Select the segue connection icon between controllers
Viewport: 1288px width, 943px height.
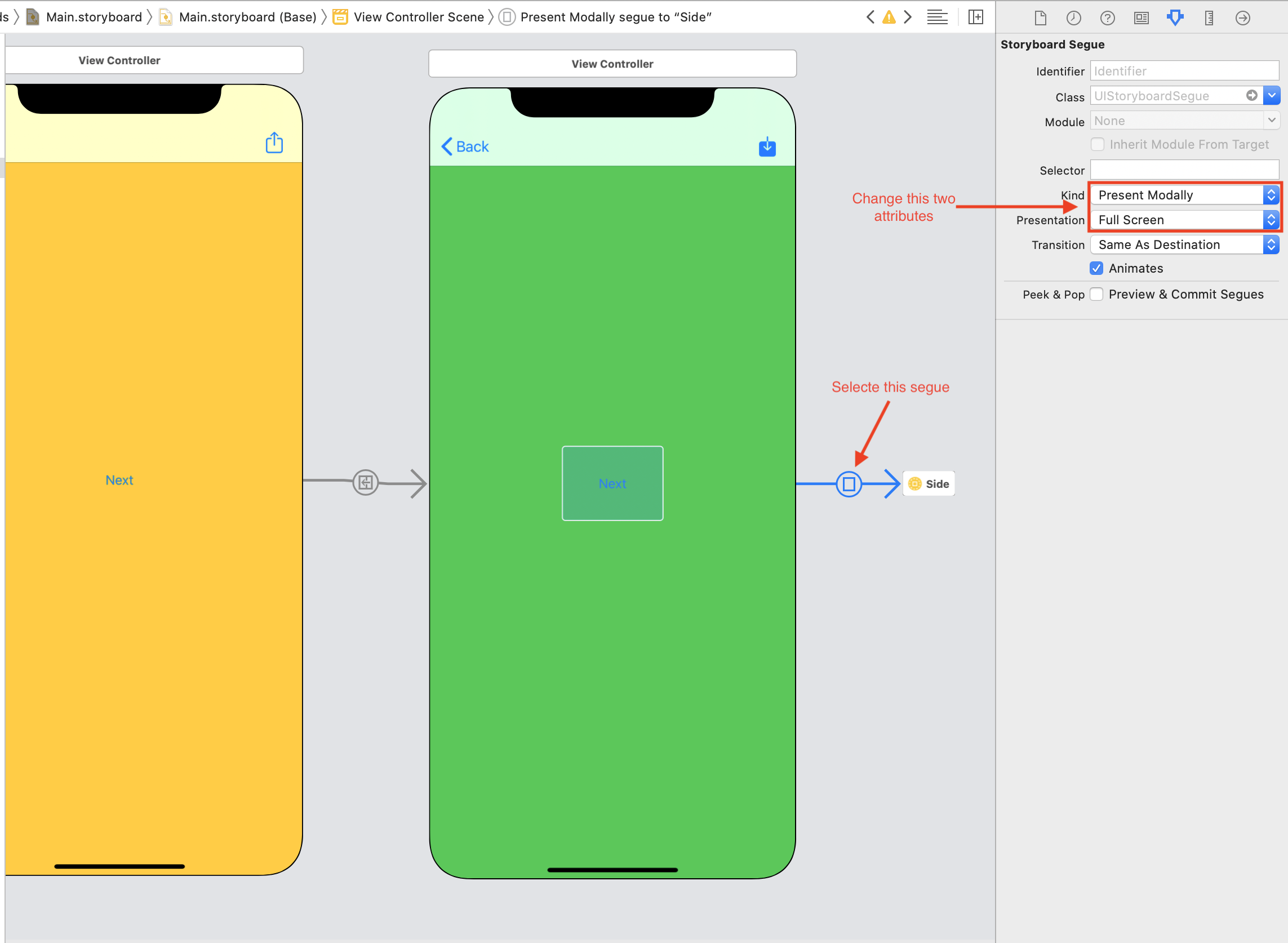click(x=849, y=483)
